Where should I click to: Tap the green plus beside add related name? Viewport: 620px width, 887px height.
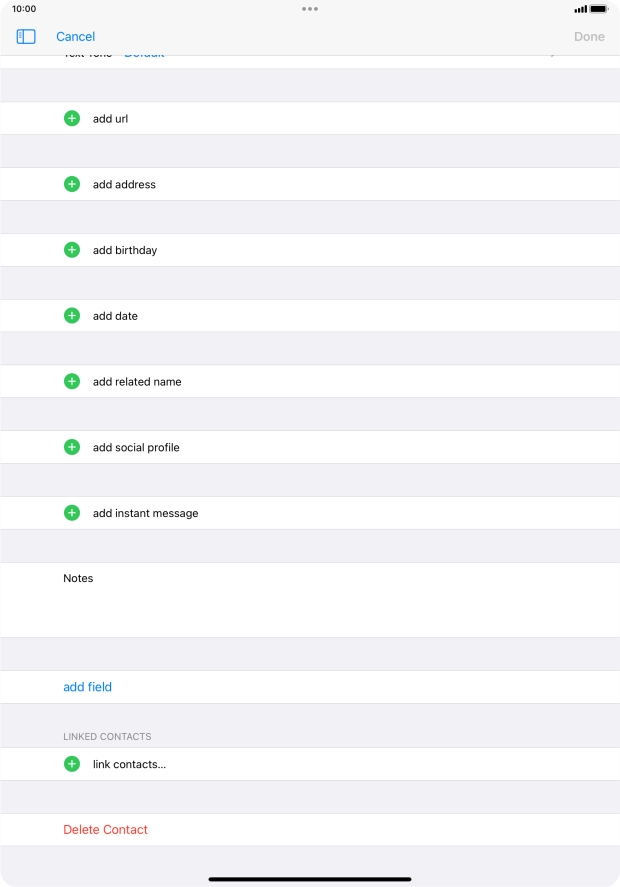click(72, 382)
